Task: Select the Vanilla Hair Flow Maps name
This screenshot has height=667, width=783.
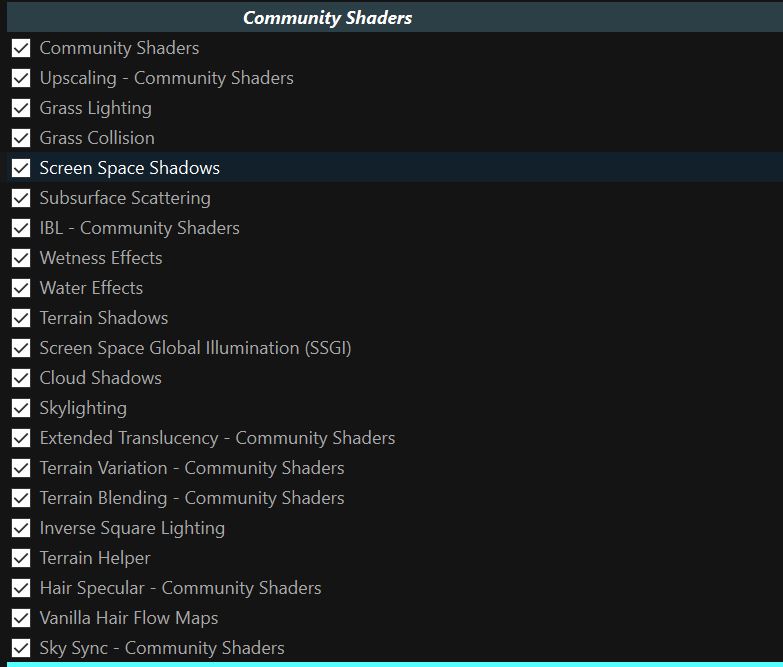Action: tap(129, 618)
